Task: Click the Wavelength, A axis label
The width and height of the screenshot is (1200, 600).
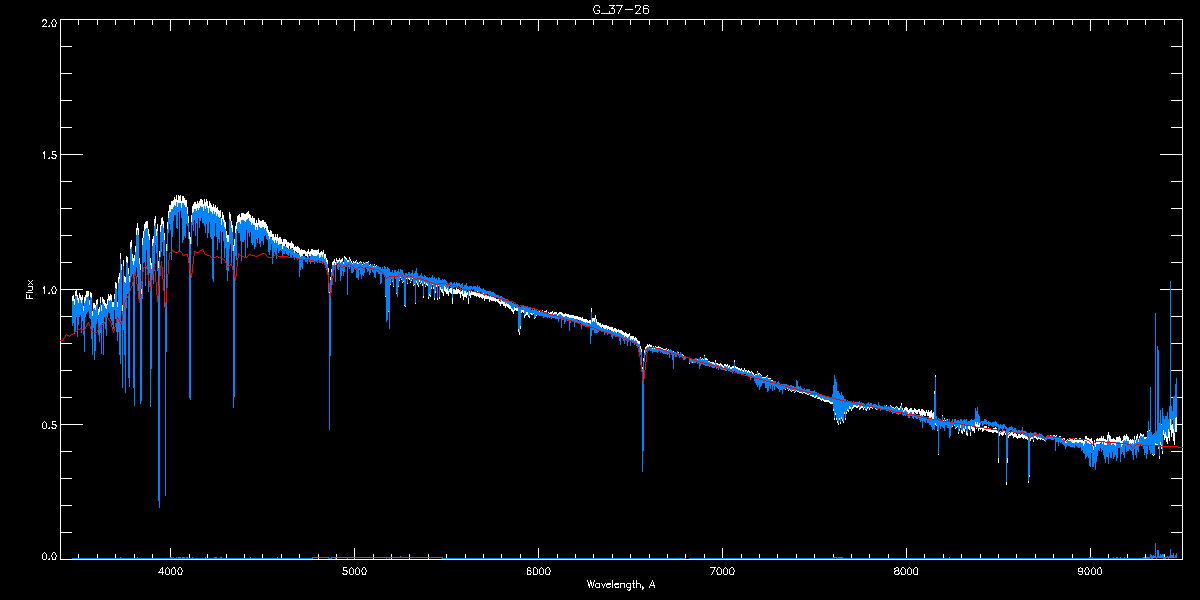Action: pos(620,584)
